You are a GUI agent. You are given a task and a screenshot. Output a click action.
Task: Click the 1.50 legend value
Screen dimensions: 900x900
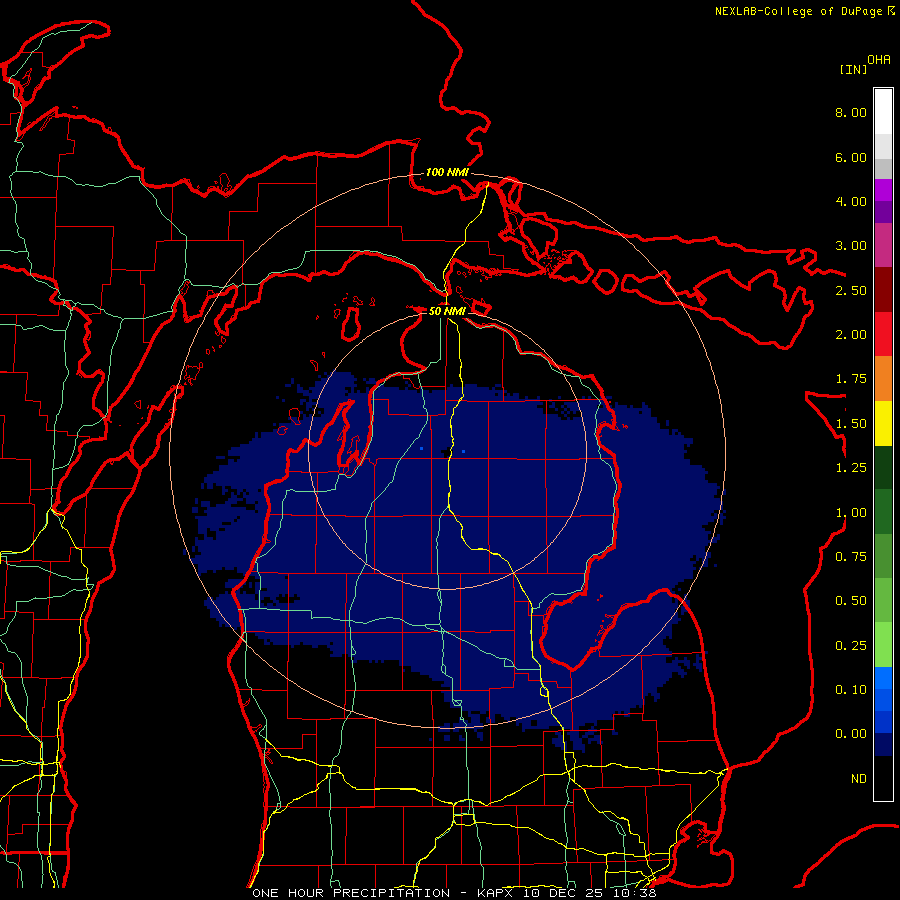(851, 424)
